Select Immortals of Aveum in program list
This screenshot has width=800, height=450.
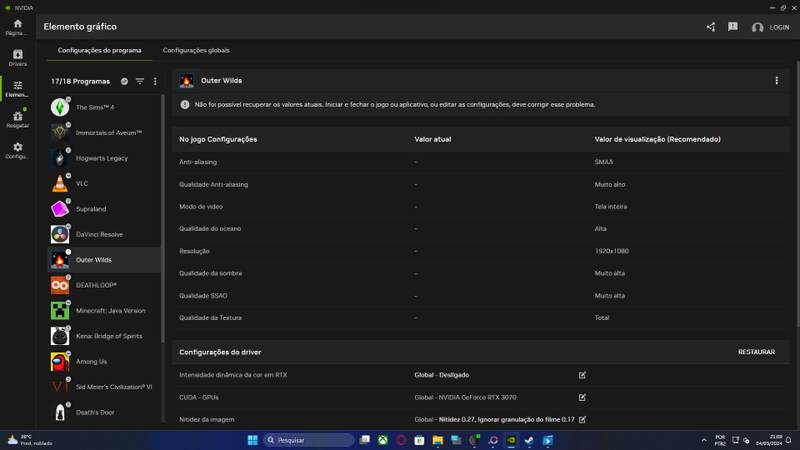105,133
